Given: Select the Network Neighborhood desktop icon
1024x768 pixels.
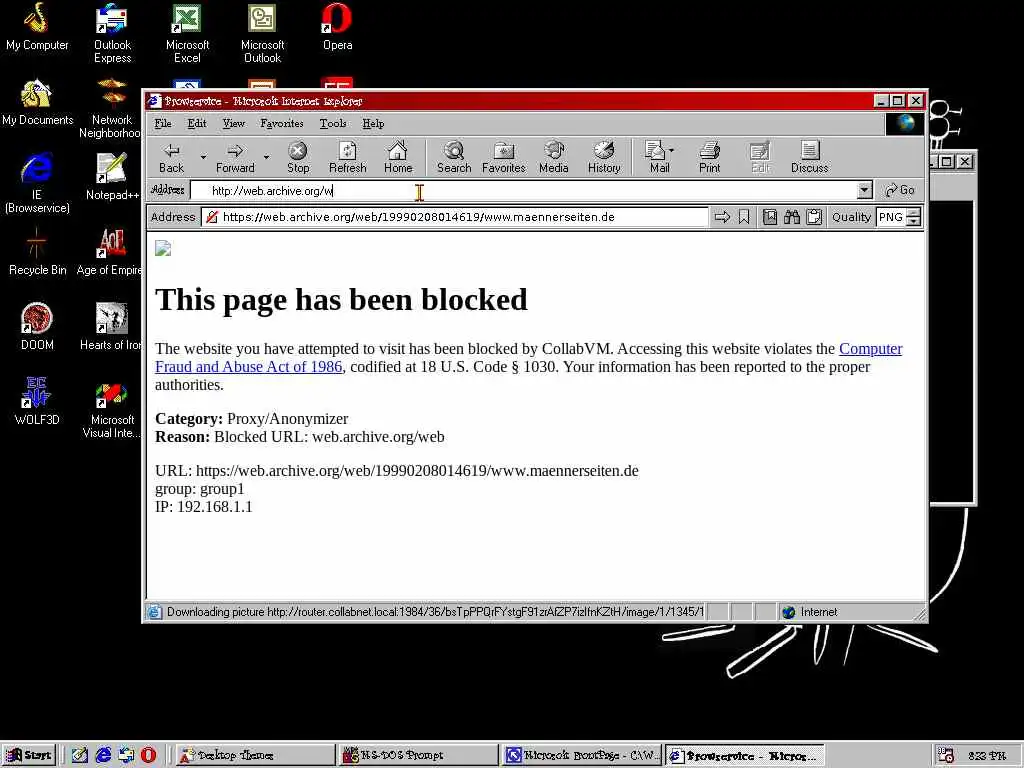Looking at the screenshot, I should tap(111, 108).
